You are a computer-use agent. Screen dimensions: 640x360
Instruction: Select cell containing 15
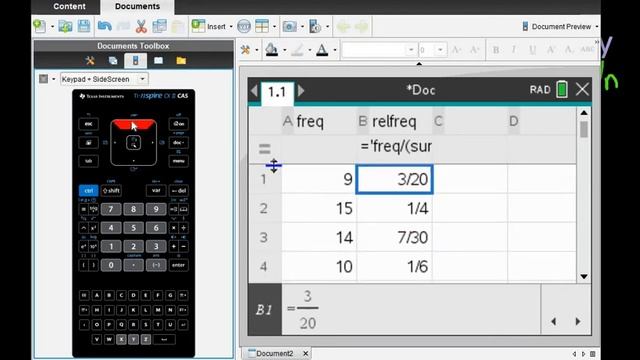(319, 209)
